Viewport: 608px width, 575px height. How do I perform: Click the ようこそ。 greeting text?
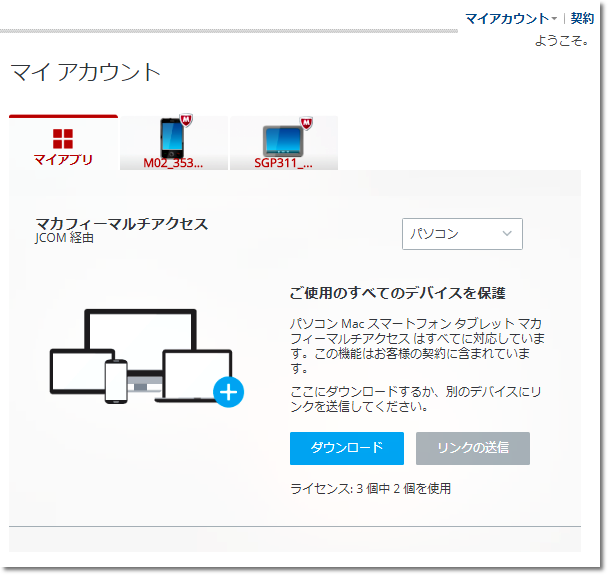click(561, 40)
